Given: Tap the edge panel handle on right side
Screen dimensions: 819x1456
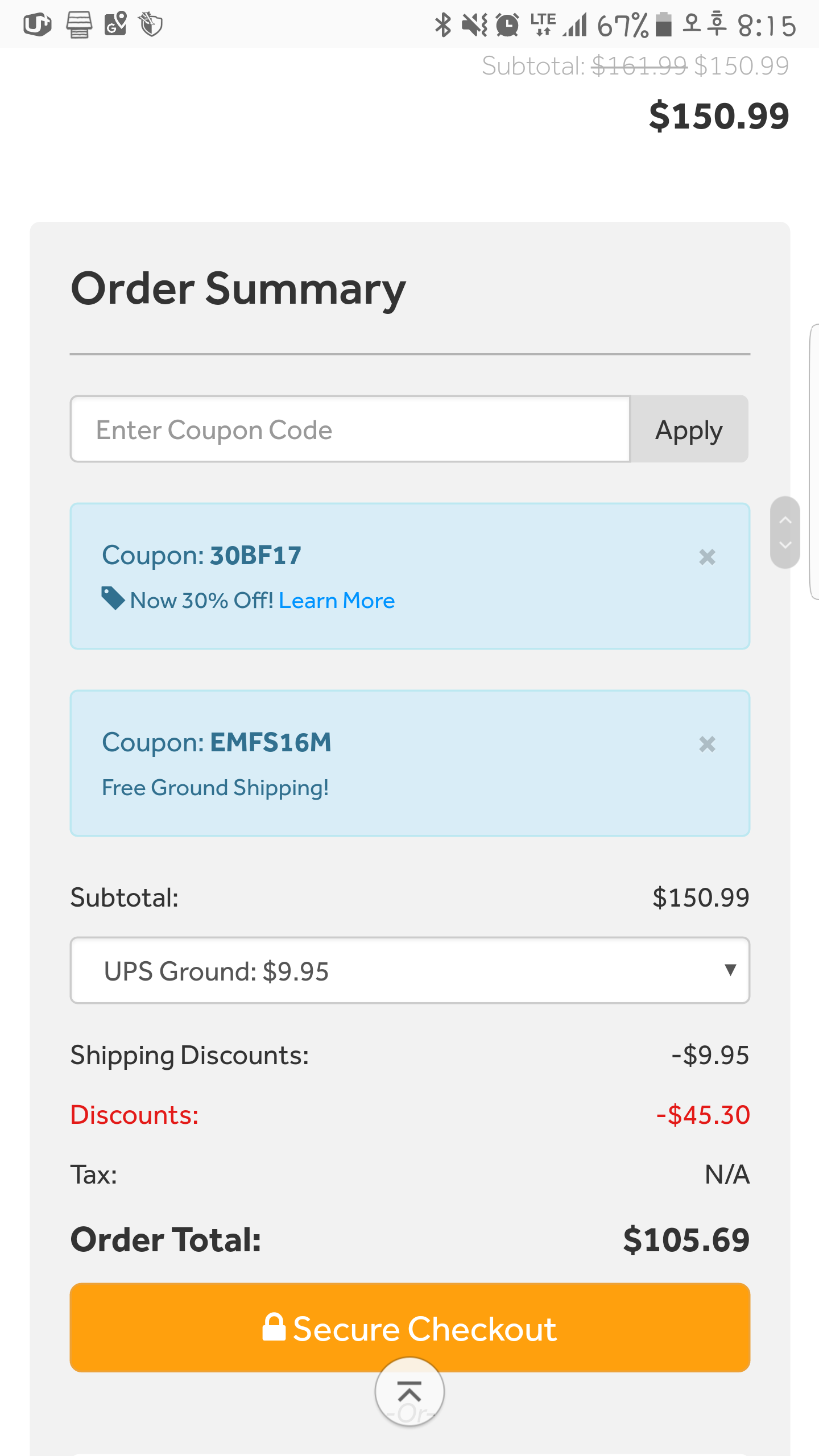Looking at the screenshot, I should [814, 462].
